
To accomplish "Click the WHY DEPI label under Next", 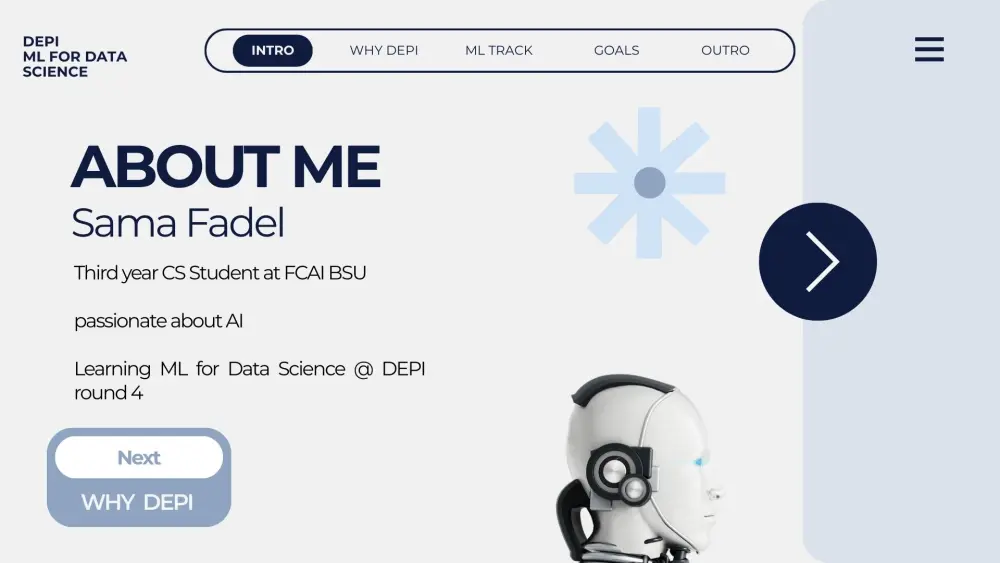I will [137, 502].
